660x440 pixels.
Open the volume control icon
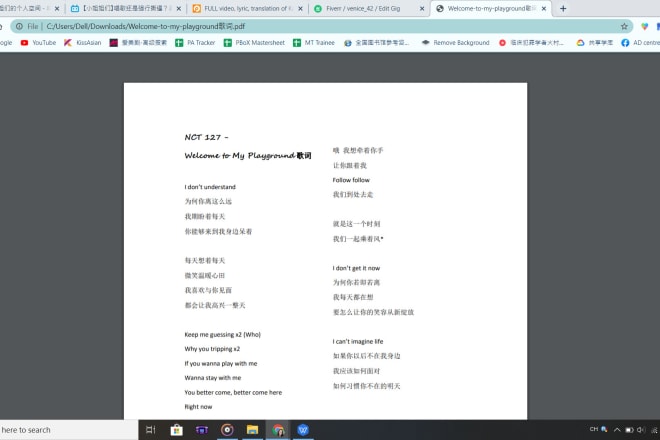coord(641,430)
